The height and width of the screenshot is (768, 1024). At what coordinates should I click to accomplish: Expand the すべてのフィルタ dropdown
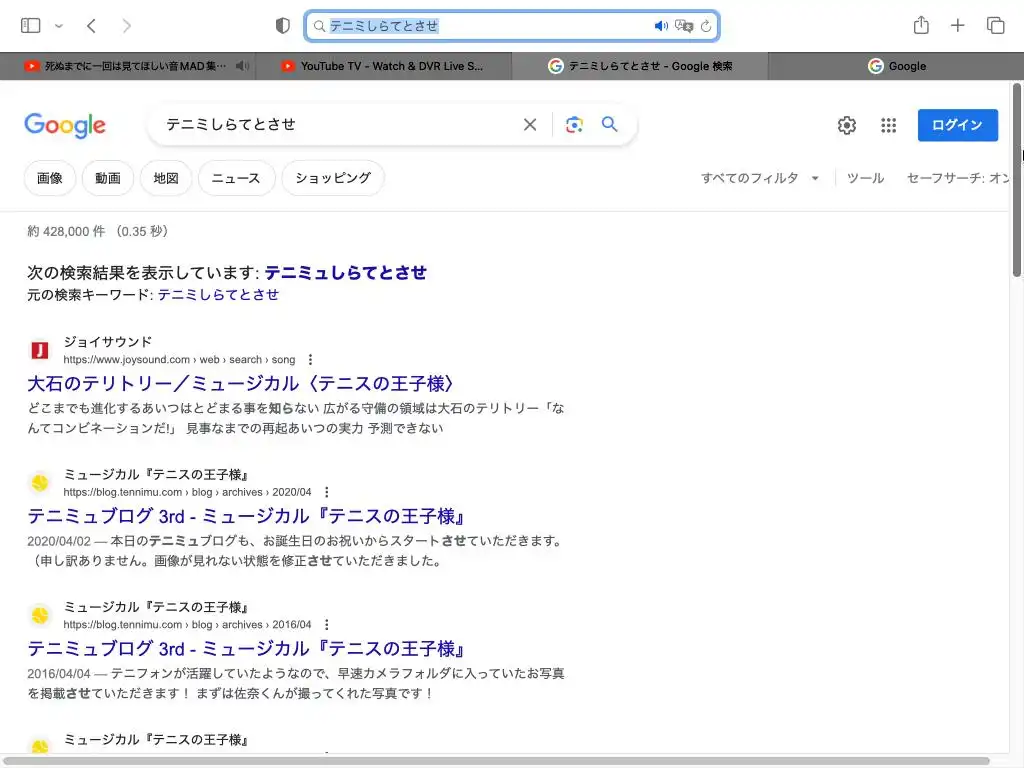(760, 178)
